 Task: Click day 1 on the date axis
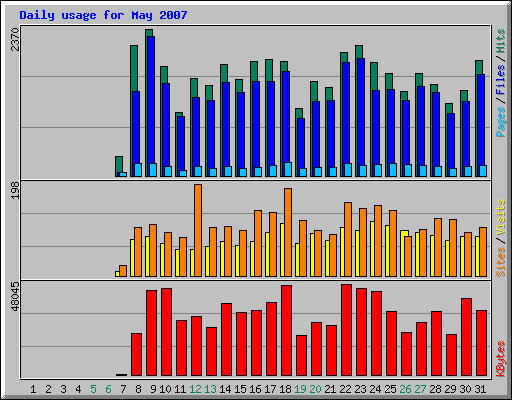[x=33, y=389]
